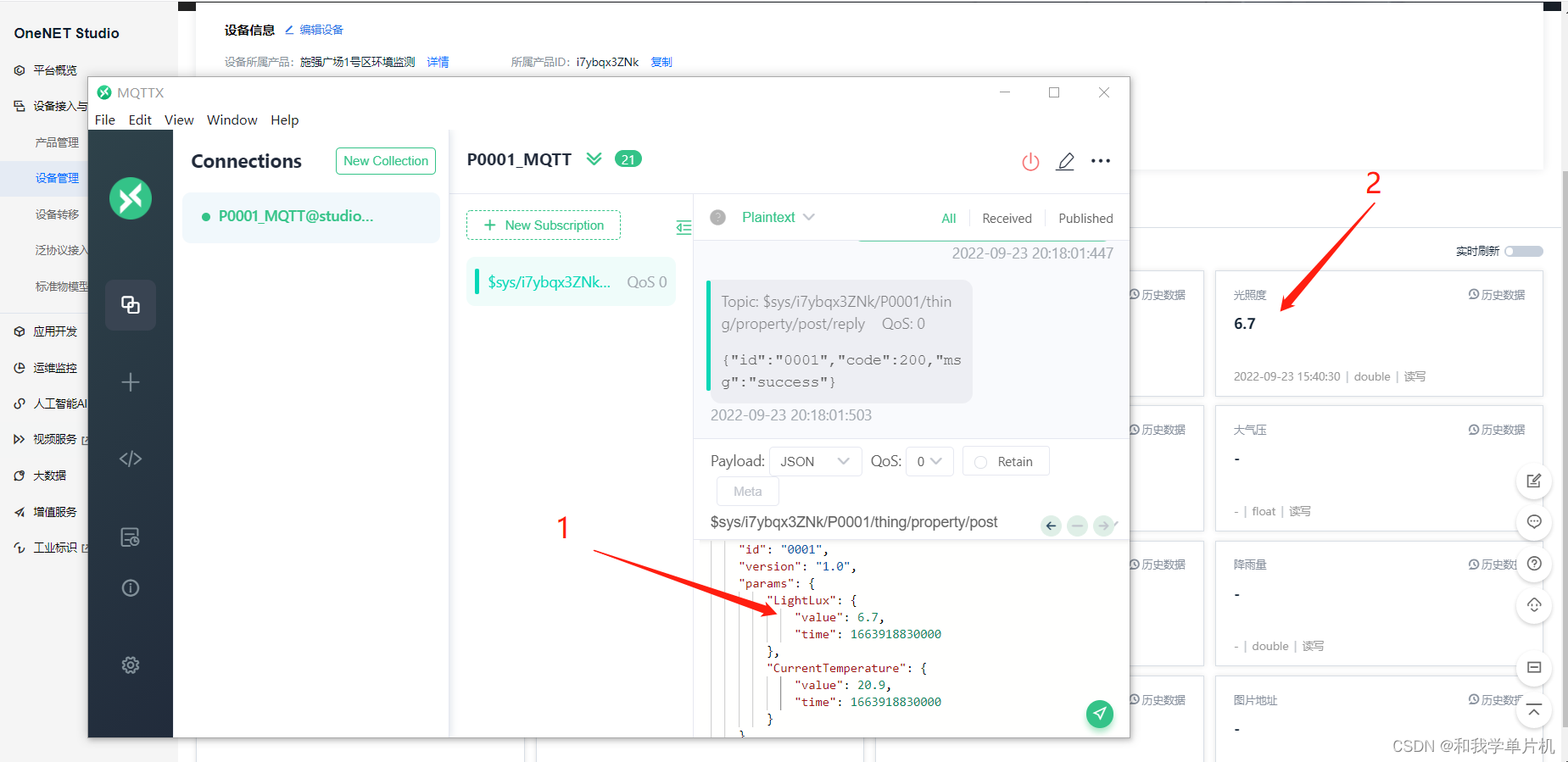
Task: Load previous published message with left arrow
Action: click(1051, 526)
